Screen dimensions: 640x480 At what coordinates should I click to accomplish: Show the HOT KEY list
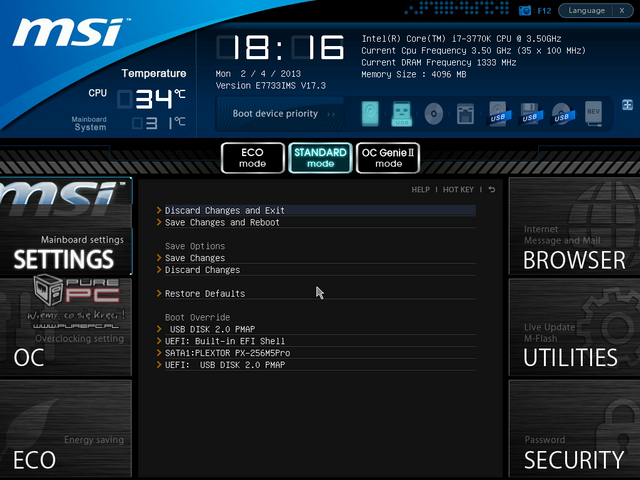pos(458,190)
